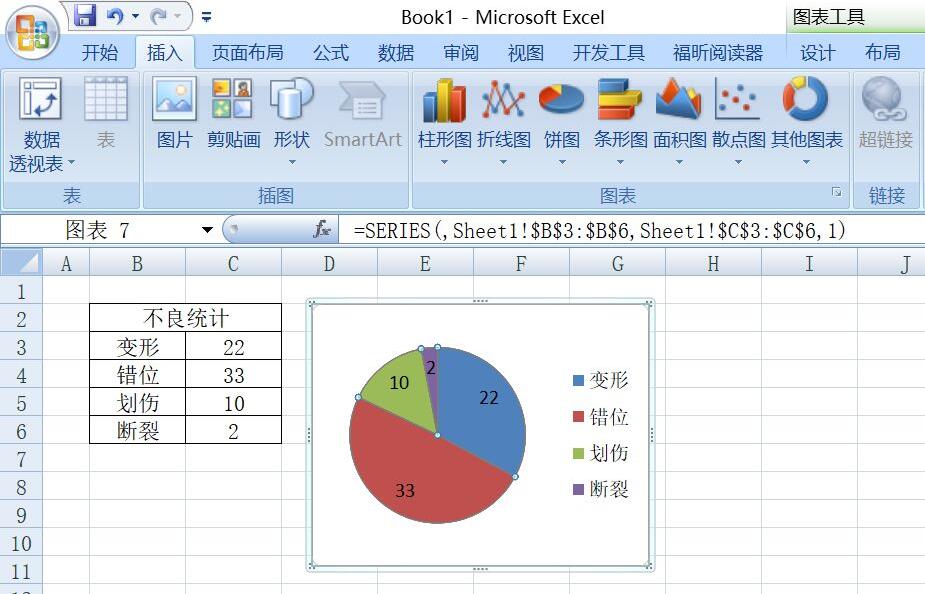Click the redo icon
The width and height of the screenshot is (925, 594).
tap(158, 16)
